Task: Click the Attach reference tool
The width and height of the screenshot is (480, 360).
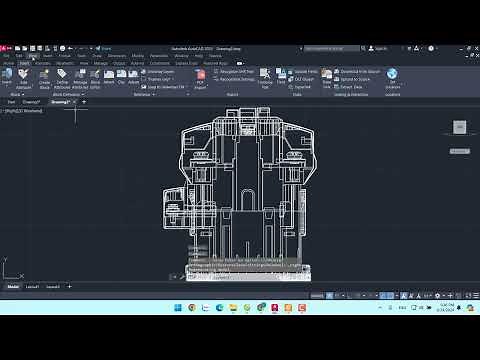Action: click(109, 77)
